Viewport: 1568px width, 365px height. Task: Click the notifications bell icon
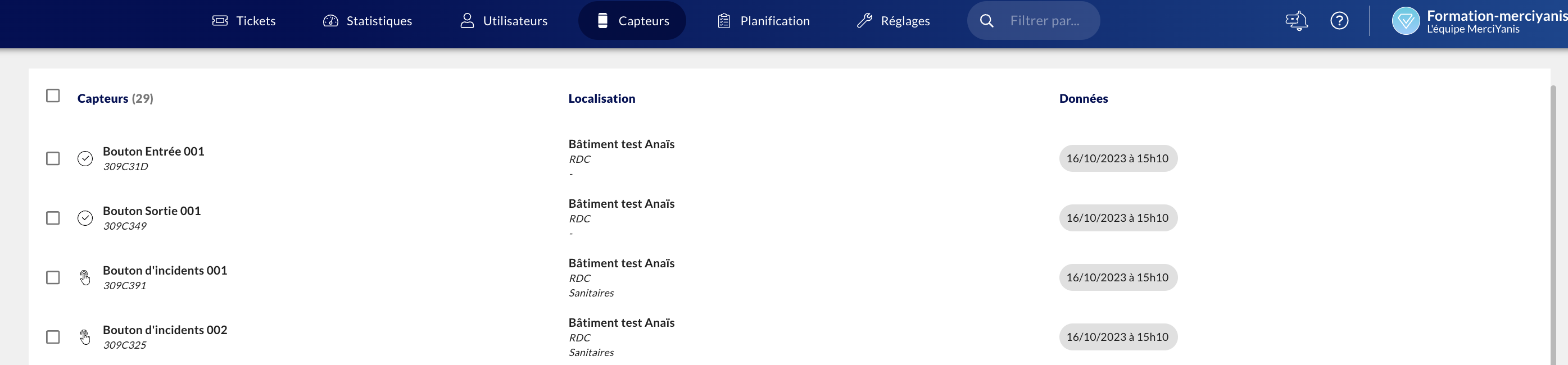tap(1297, 21)
